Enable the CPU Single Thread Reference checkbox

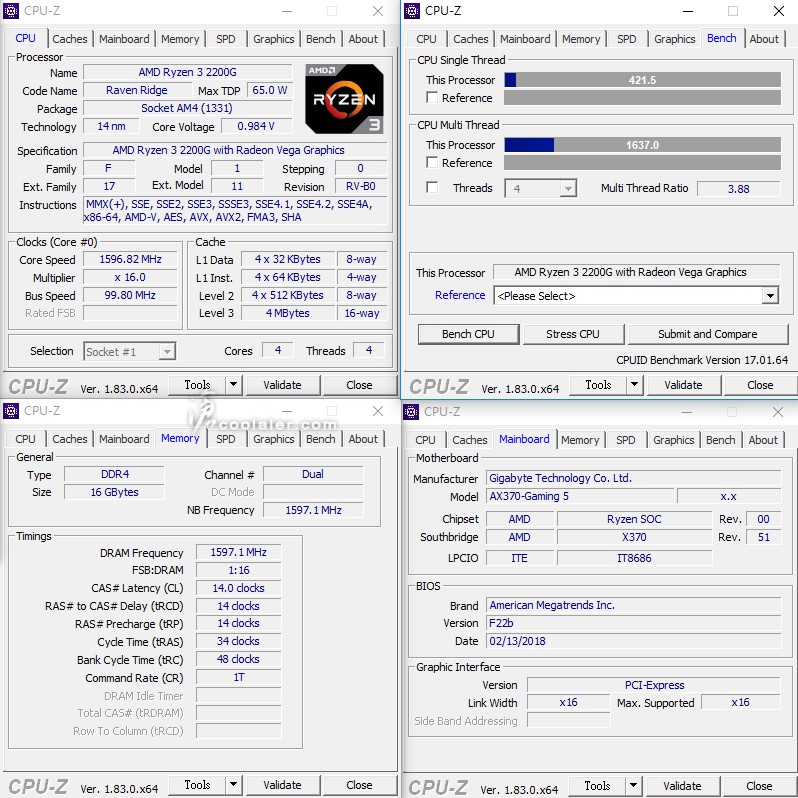[432, 98]
